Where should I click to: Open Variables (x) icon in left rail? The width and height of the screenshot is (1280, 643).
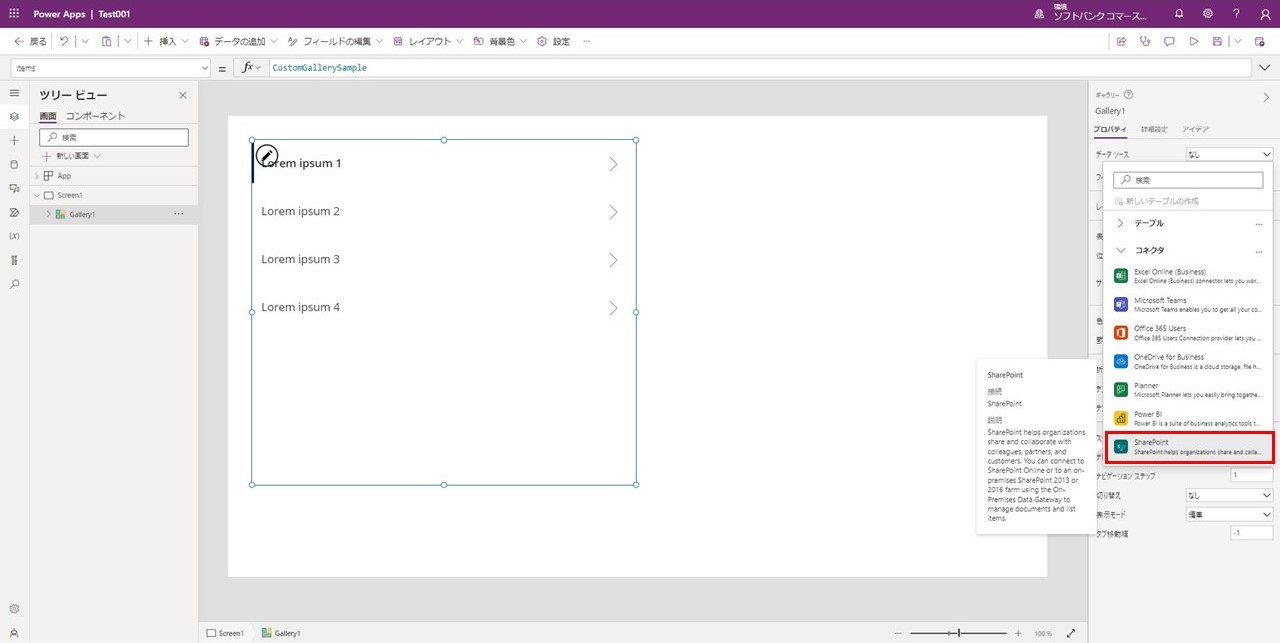tap(14, 236)
